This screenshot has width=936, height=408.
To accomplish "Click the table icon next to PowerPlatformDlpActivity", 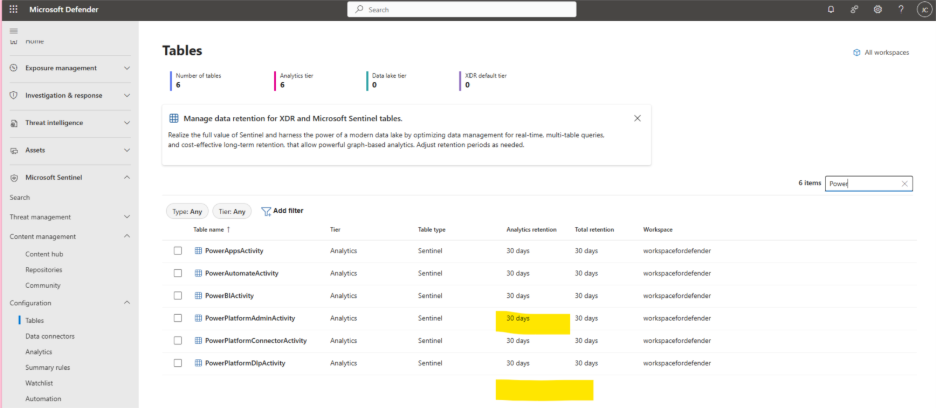I will (199, 363).
